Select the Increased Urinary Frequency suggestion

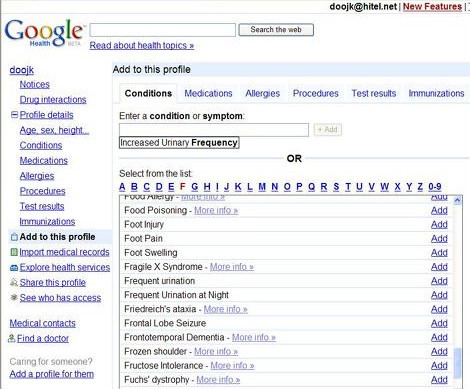coord(179,143)
